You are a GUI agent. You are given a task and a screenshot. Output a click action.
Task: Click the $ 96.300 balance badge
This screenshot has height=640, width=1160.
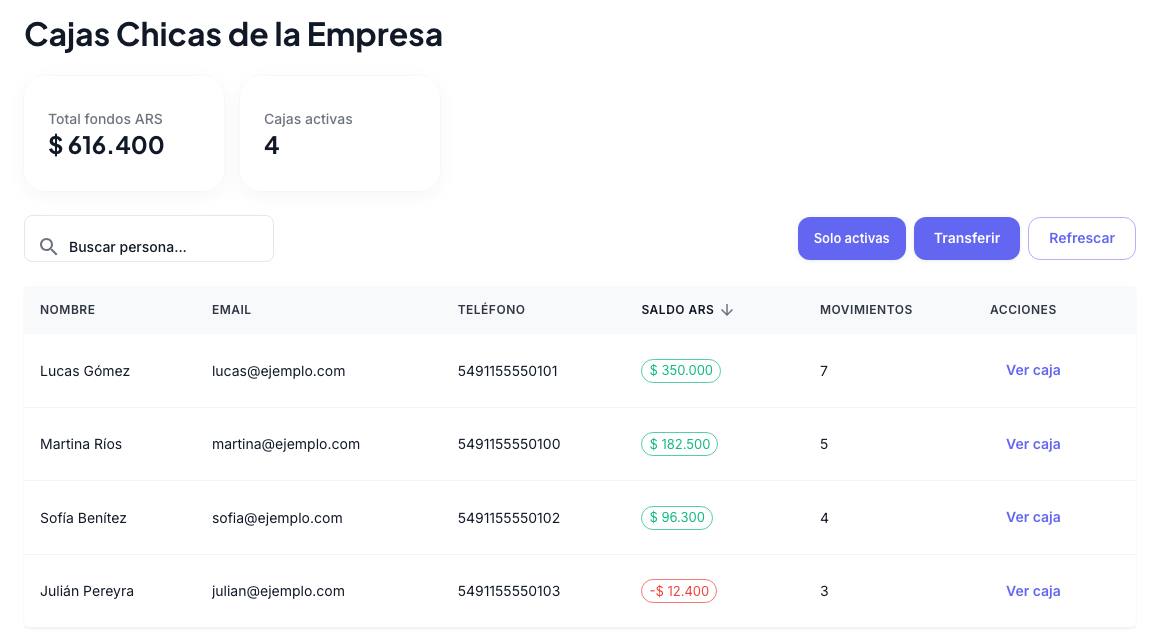(677, 517)
